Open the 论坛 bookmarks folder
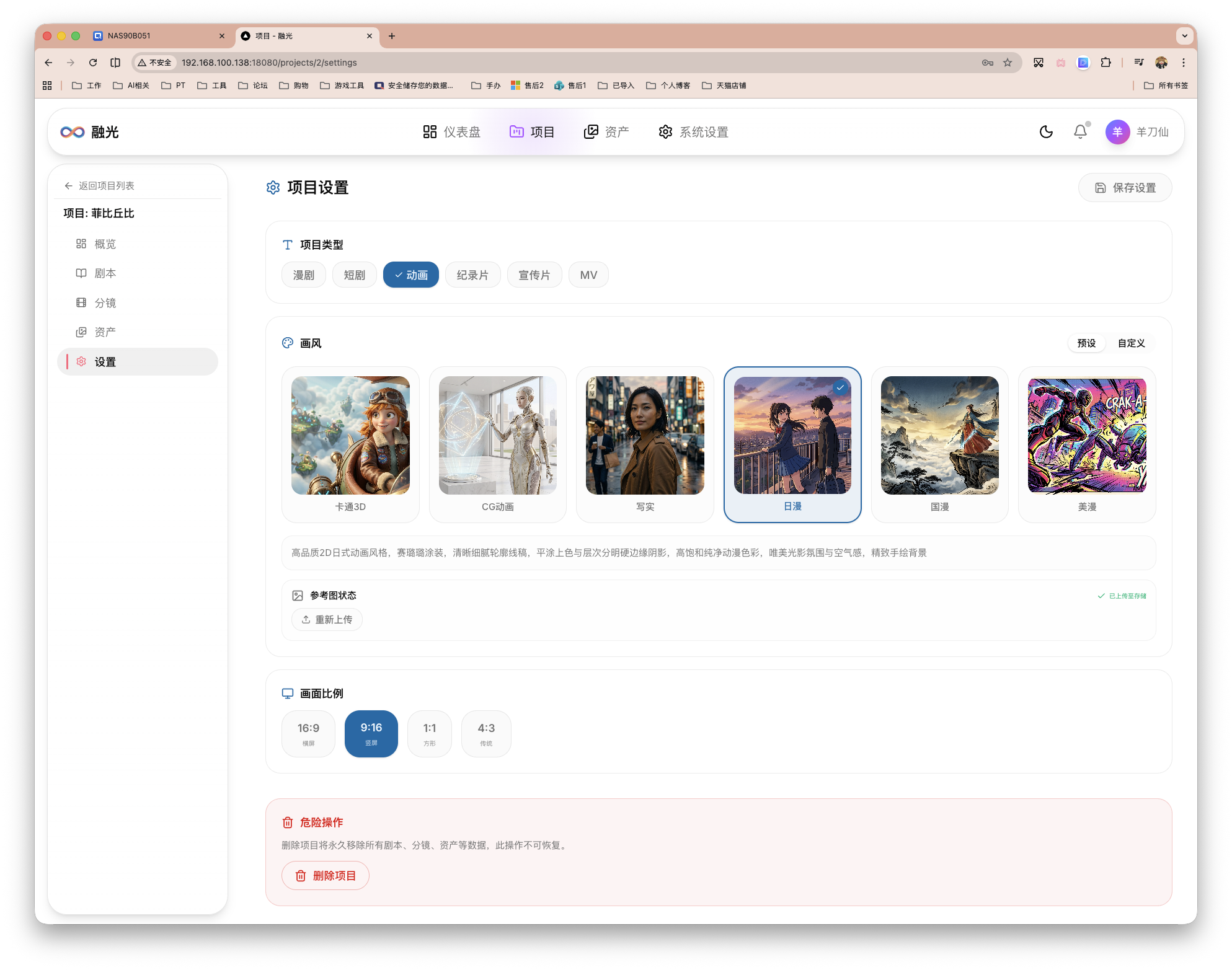Viewport: 1232px width, 970px height. 253,86
